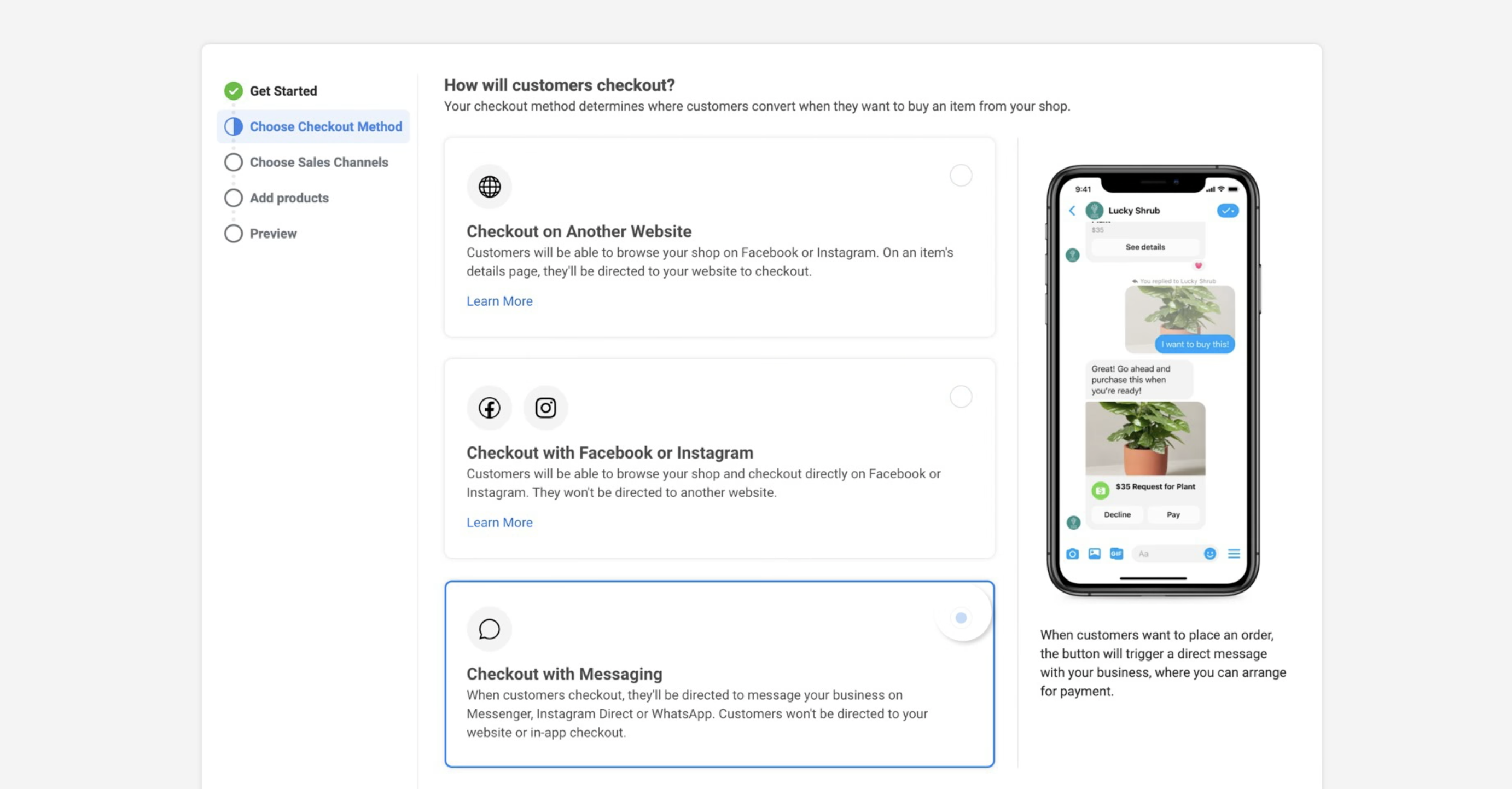Image resolution: width=1512 pixels, height=789 pixels.
Task: Click the Great! Go ahead message bubble
Action: click(1138, 380)
